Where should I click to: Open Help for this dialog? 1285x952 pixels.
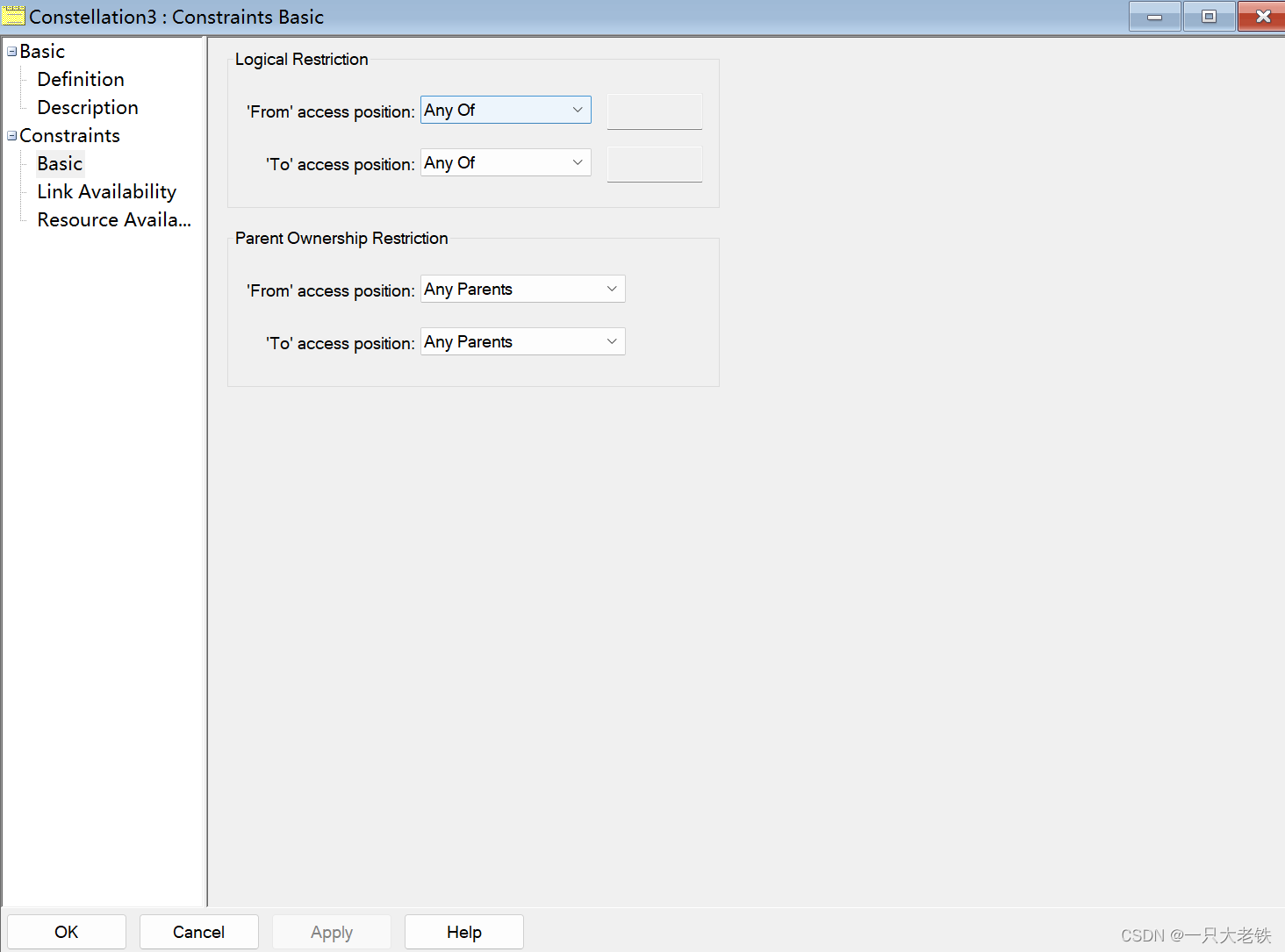[464, 932]
